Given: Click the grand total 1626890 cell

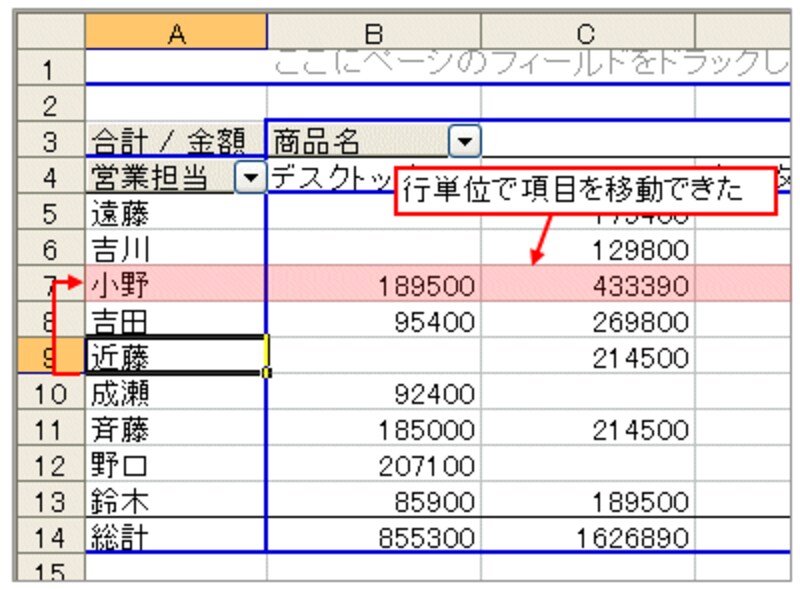Looking at the screenshot, I should (587, 538).
